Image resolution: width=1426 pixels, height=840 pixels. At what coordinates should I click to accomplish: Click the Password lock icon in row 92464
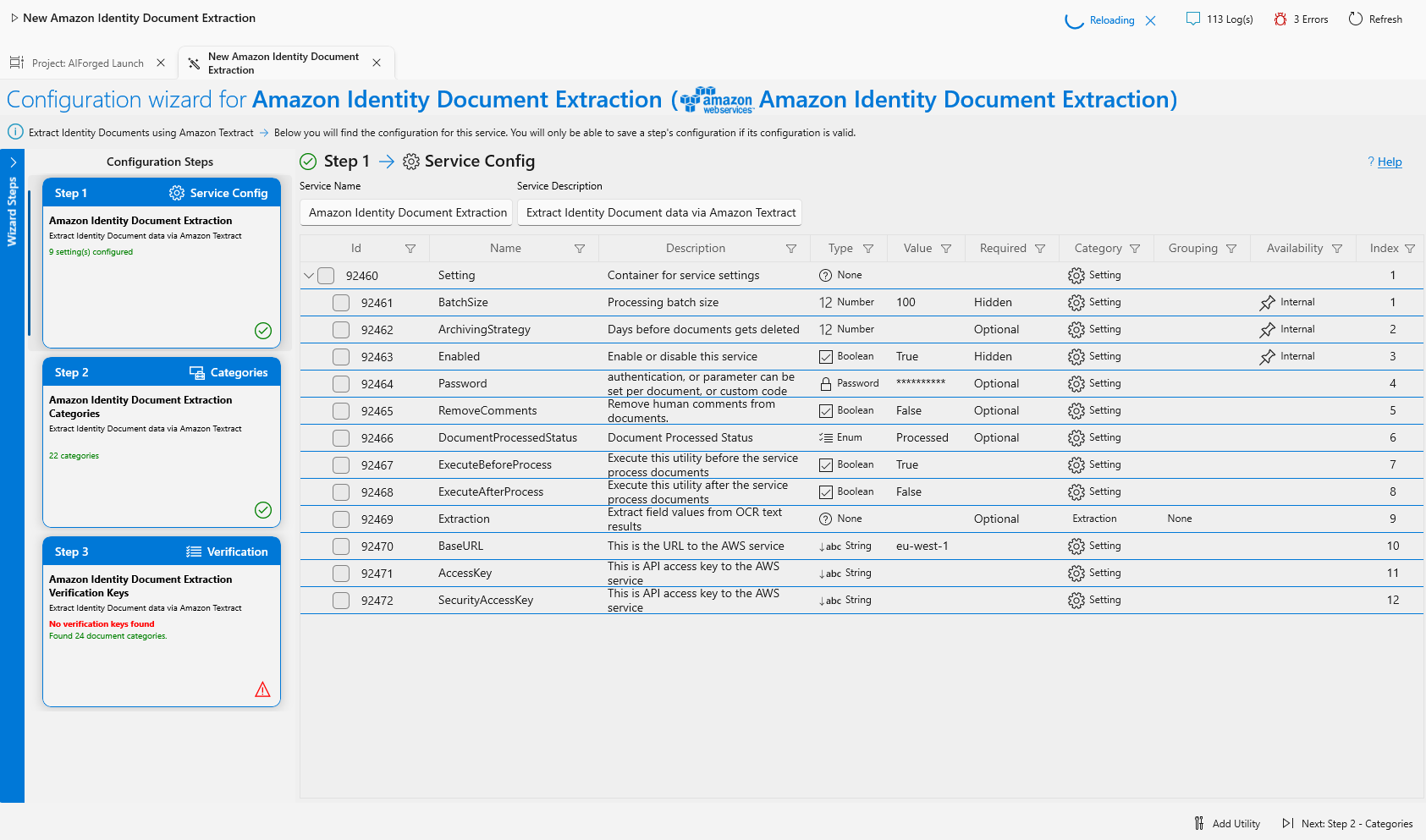[x=826, y=384]
